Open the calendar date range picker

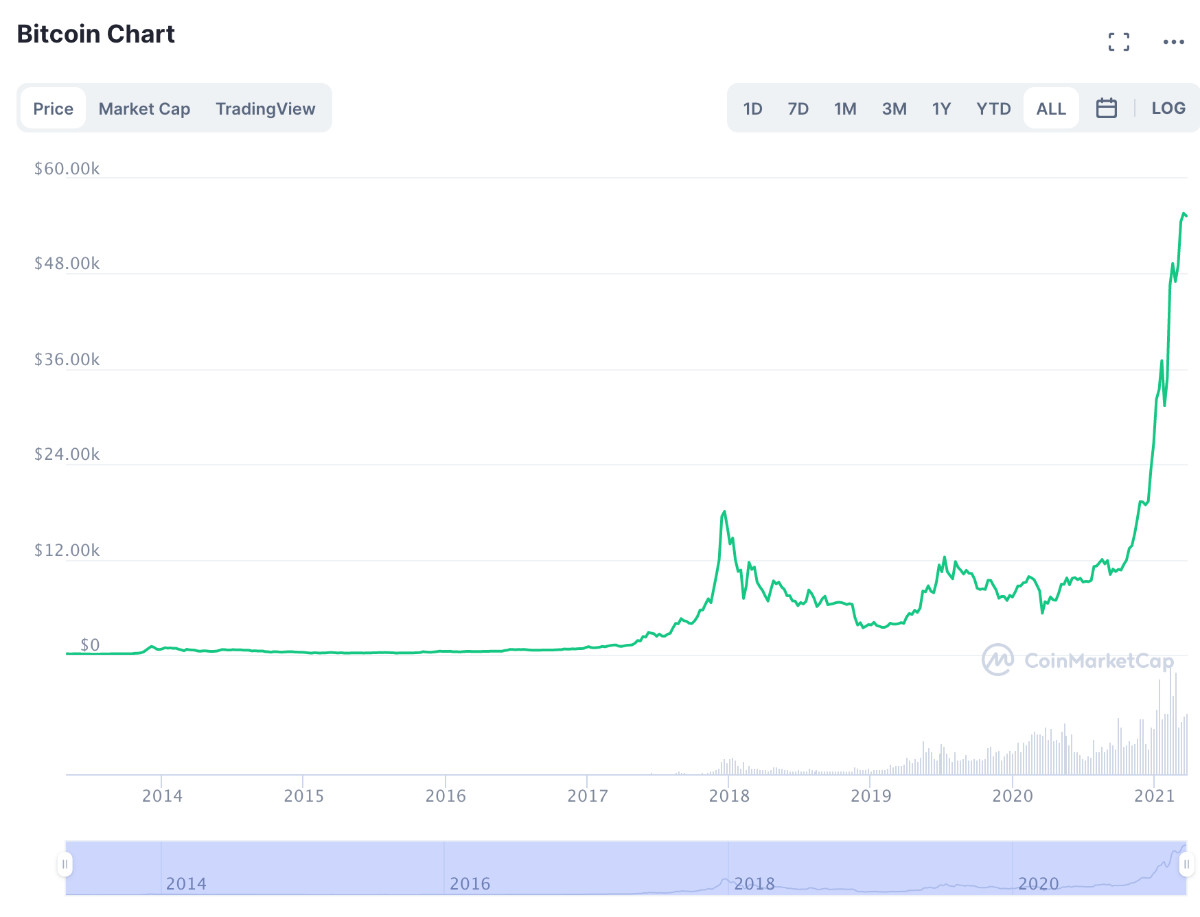point(1106,108)
